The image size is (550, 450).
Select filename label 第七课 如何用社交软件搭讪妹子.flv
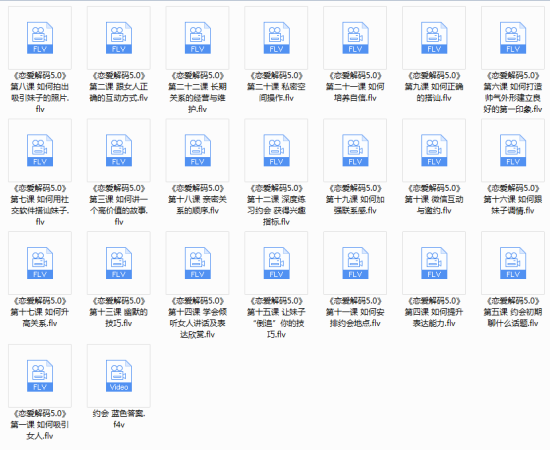pyautogui.click(x=40, y=205)
